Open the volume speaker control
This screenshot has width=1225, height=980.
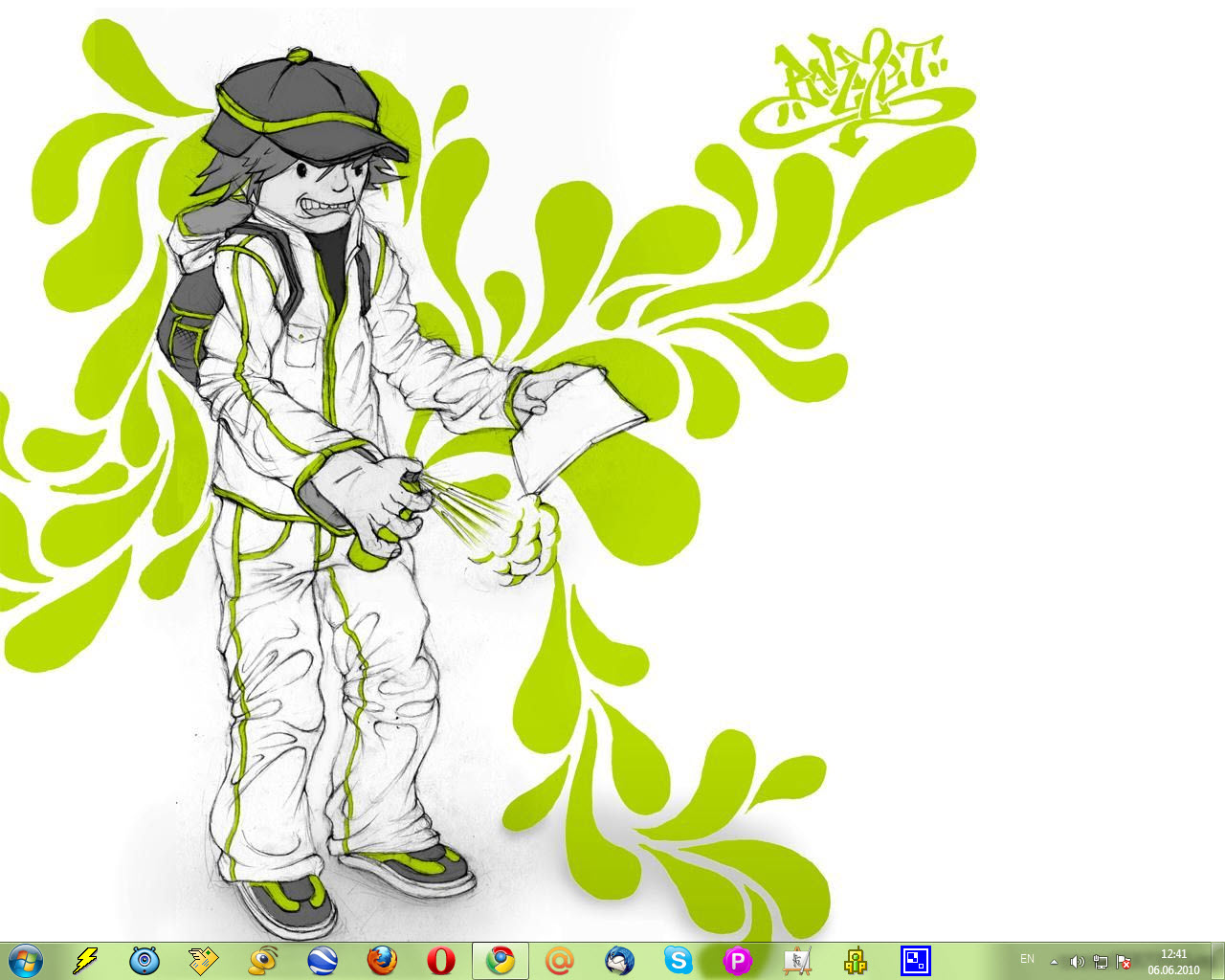click(x=1077, y=962)
